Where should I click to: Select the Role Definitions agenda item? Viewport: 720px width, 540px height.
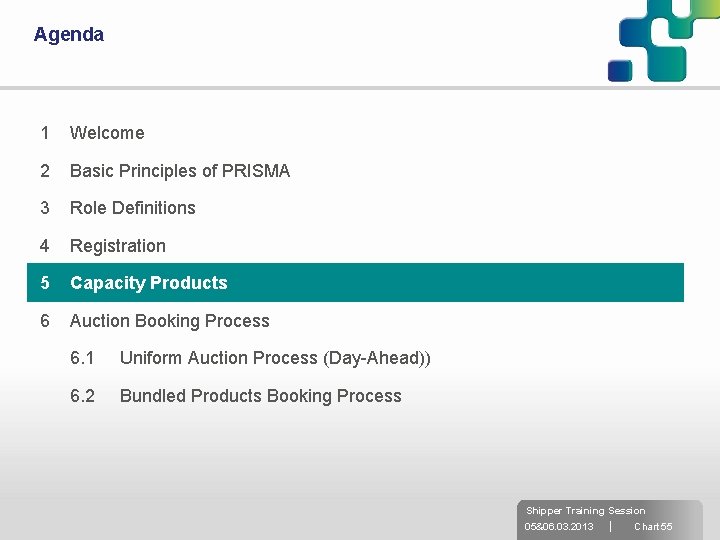coord(133,208)
